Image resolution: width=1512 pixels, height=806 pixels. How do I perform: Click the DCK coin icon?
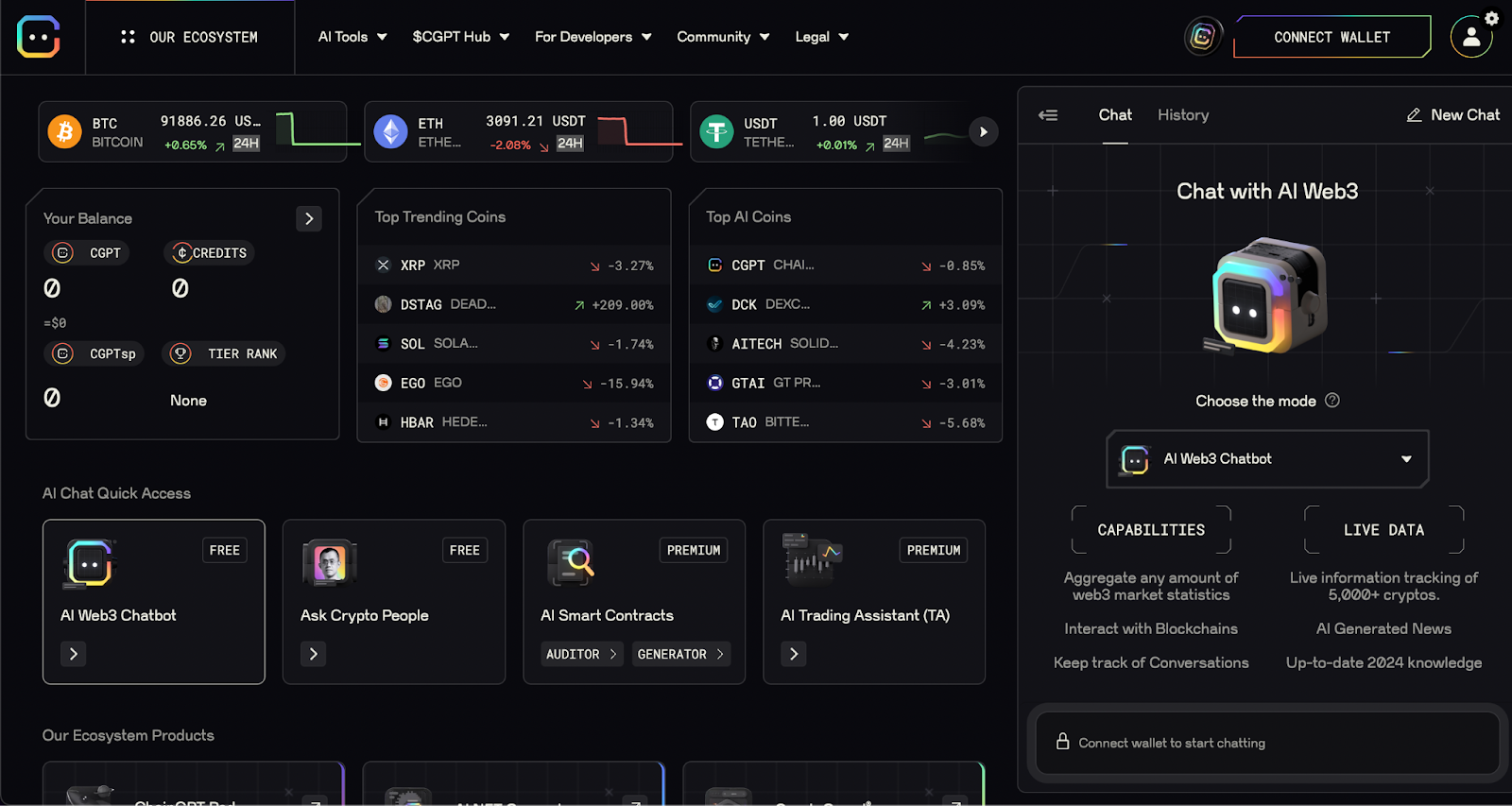pos(714,304)
